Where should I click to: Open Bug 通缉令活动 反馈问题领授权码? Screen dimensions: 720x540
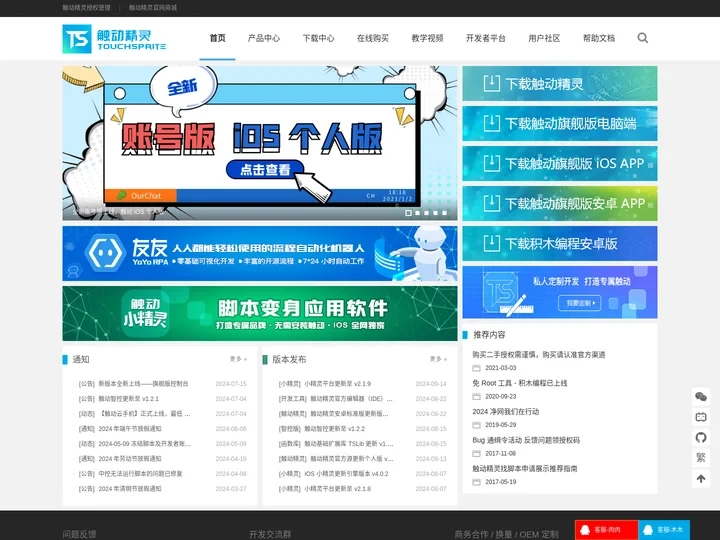526,440
